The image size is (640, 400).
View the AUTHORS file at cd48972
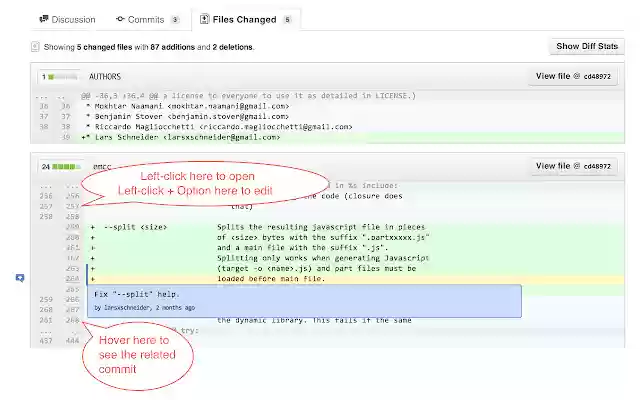pyautogui.click(x=573, y=76)
